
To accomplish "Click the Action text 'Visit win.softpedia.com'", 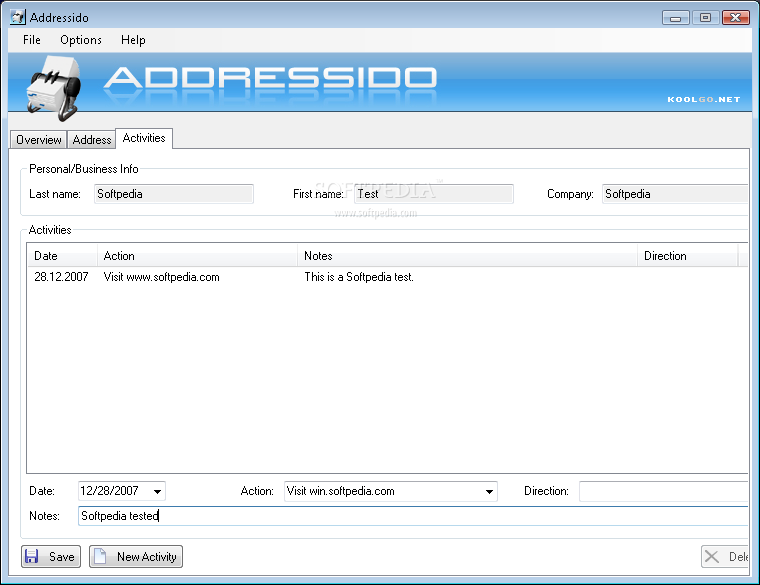I will 341,491.
